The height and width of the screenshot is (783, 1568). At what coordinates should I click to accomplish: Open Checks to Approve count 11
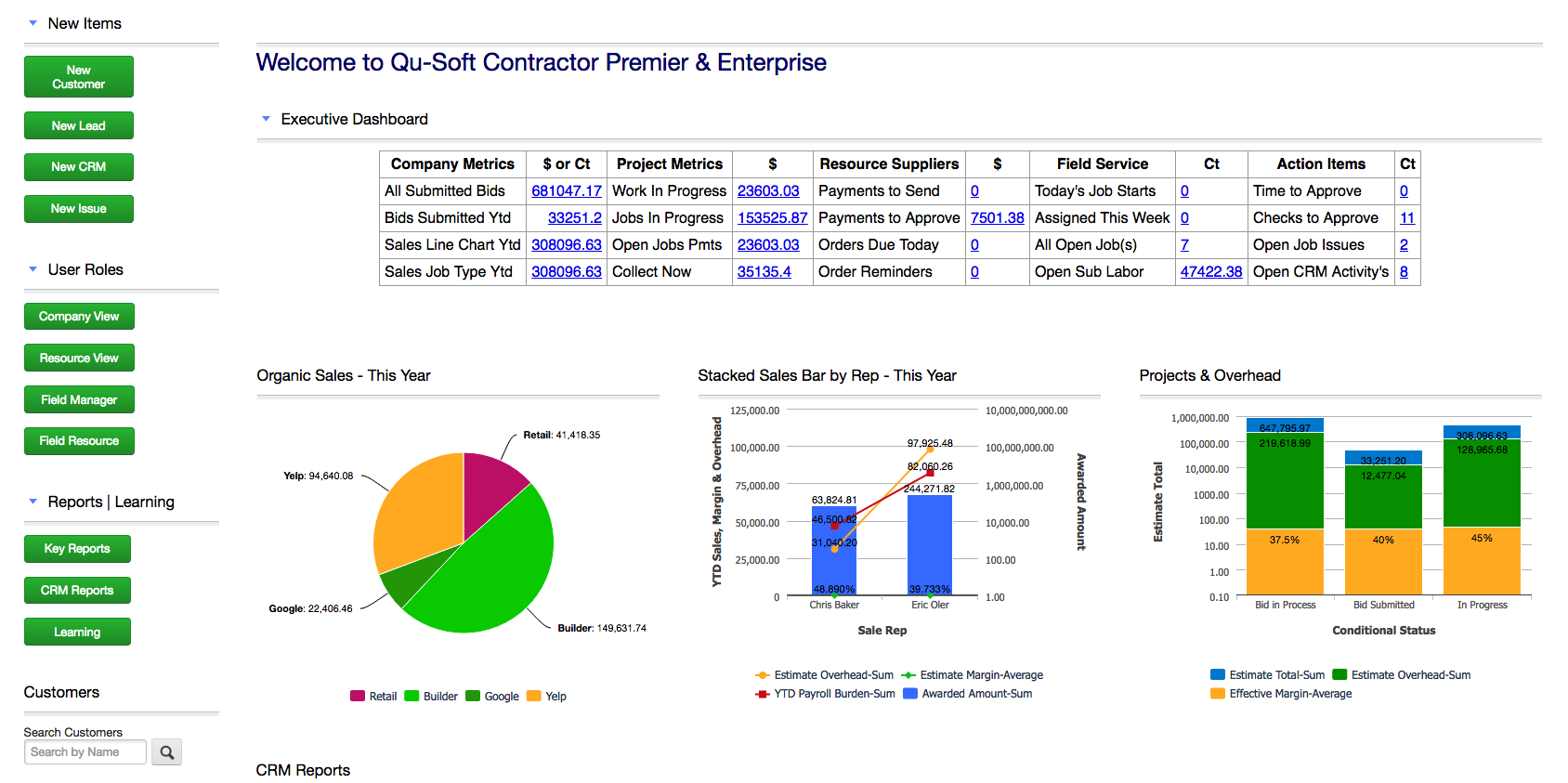pyautogui.click(x=1407, y=217)
